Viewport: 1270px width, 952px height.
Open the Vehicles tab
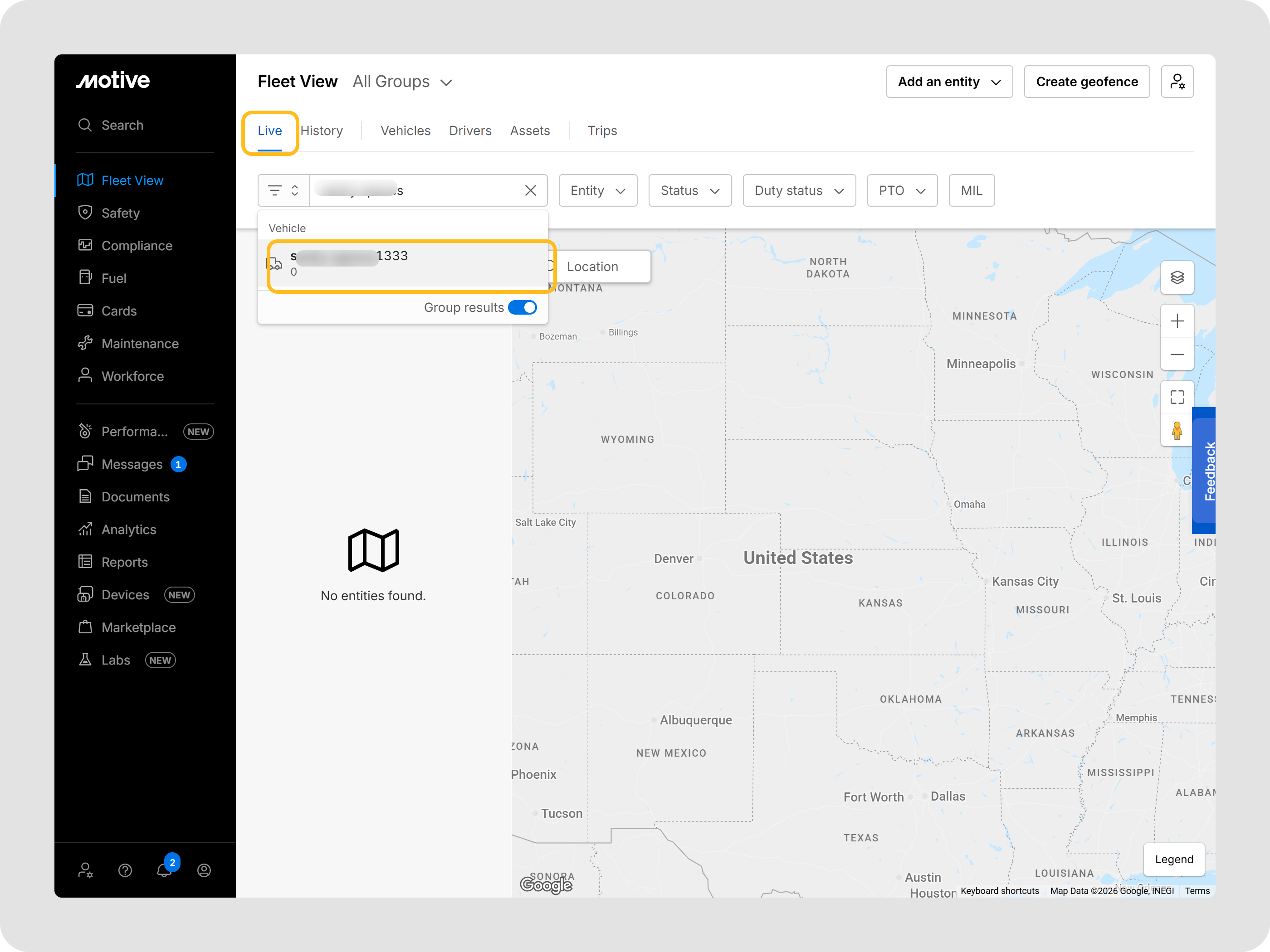(x=405, y=131)
